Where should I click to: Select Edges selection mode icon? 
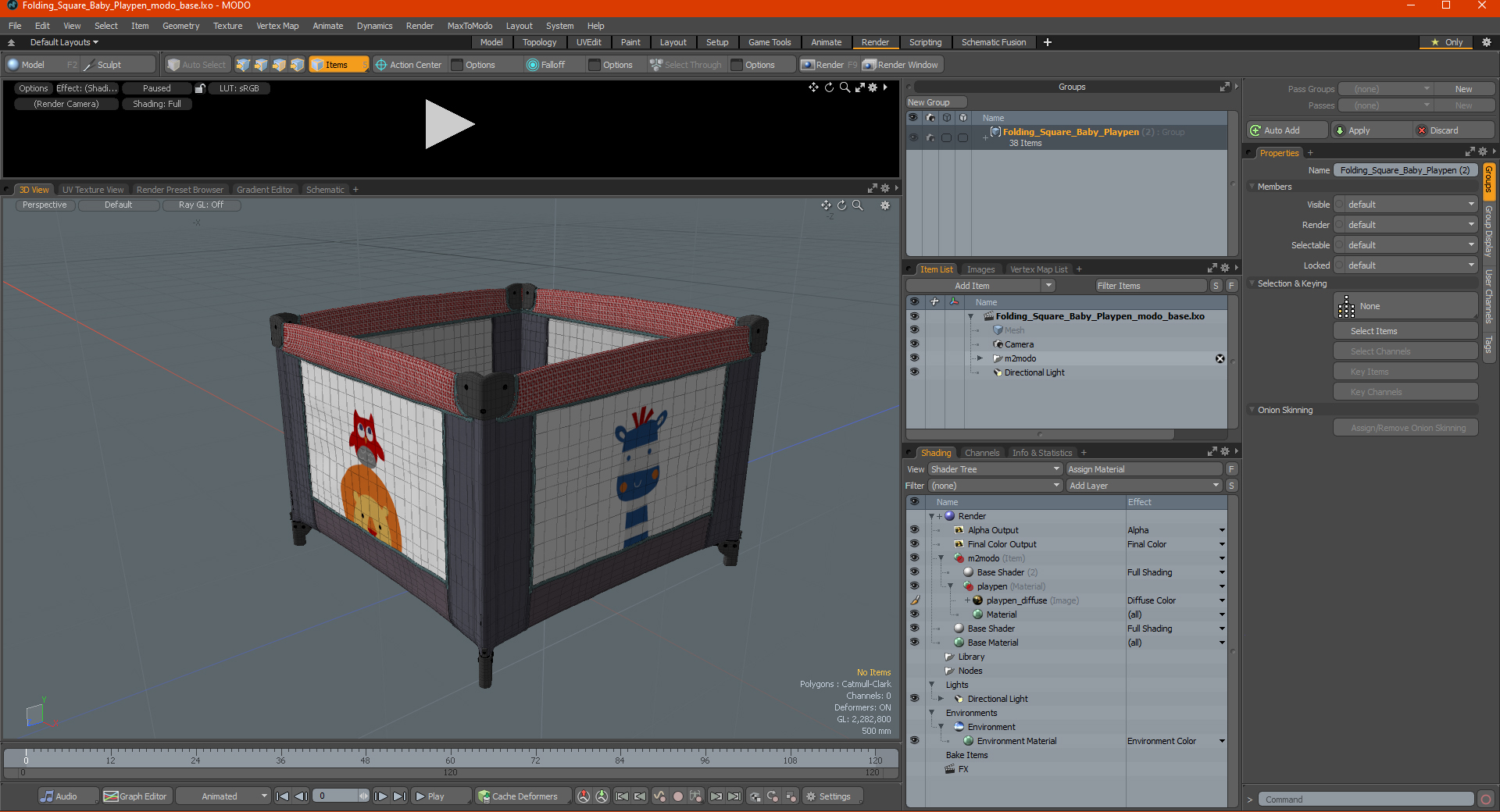[261, 65]
